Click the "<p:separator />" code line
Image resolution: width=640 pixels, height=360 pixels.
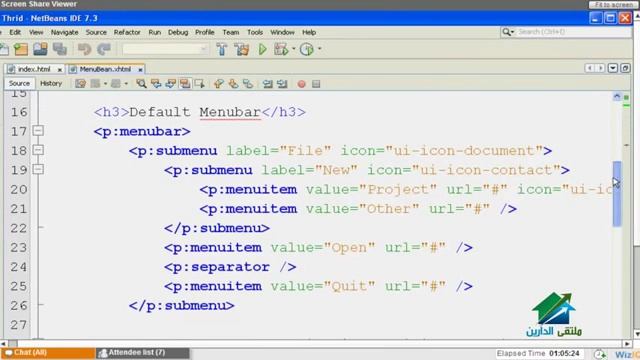coord(230,267)
